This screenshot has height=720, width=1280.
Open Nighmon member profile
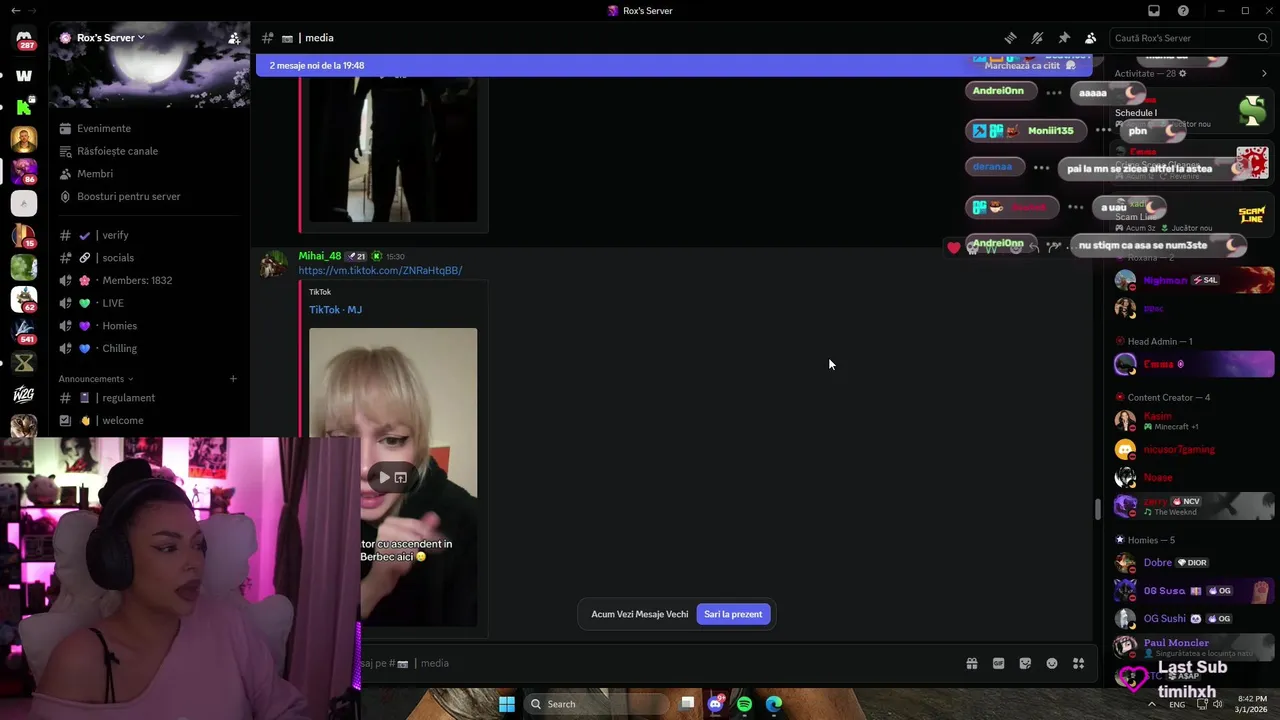pos(1194,280)
